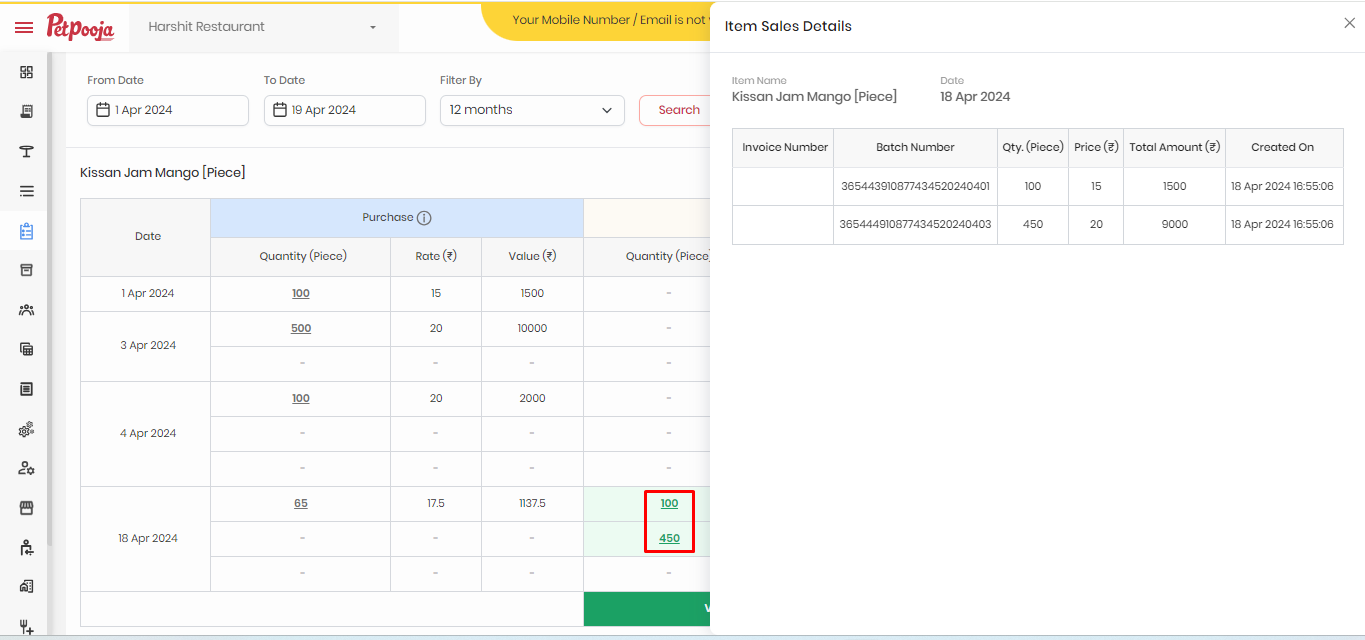This screenshot has height=640, width=1365.
Task: Open the archive box icon in sidebar
Action: click(x=27, y=270)
